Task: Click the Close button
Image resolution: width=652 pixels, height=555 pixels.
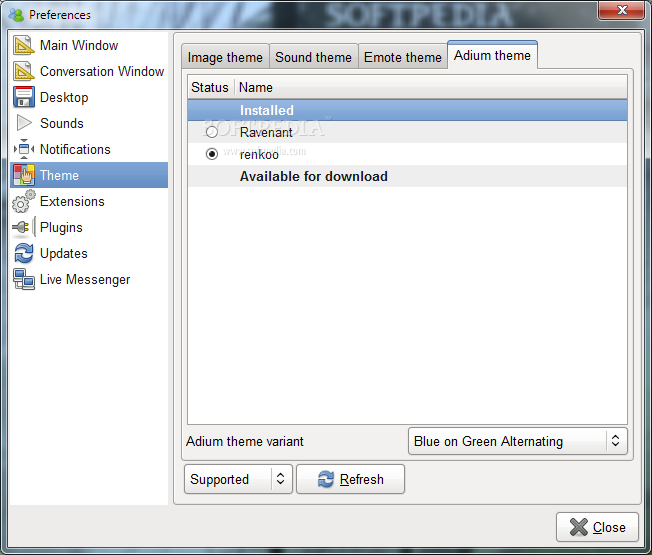Action: point(597,527)
